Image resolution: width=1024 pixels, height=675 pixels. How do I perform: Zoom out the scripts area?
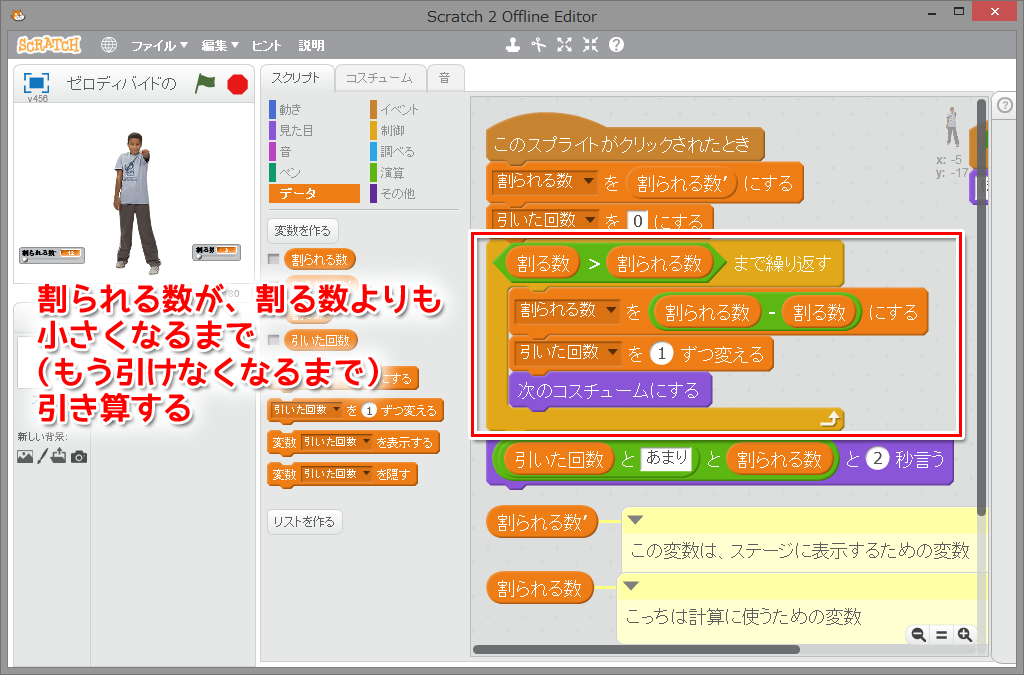[x=918, y=635]
